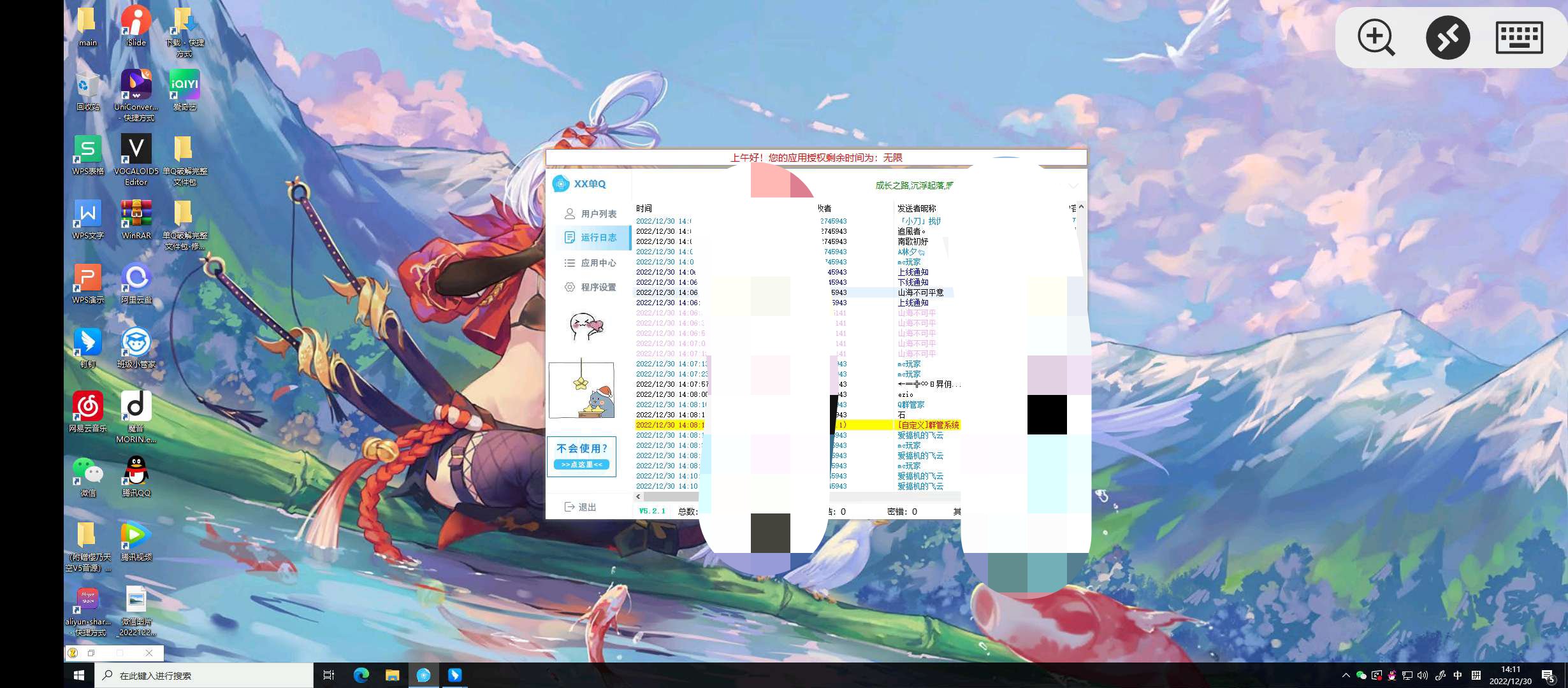The height and width of the screenshot is (688, 1568).
Task: Click the log scrollbar up arrow
Action: pyautogui.click(x=1081, y=208)
